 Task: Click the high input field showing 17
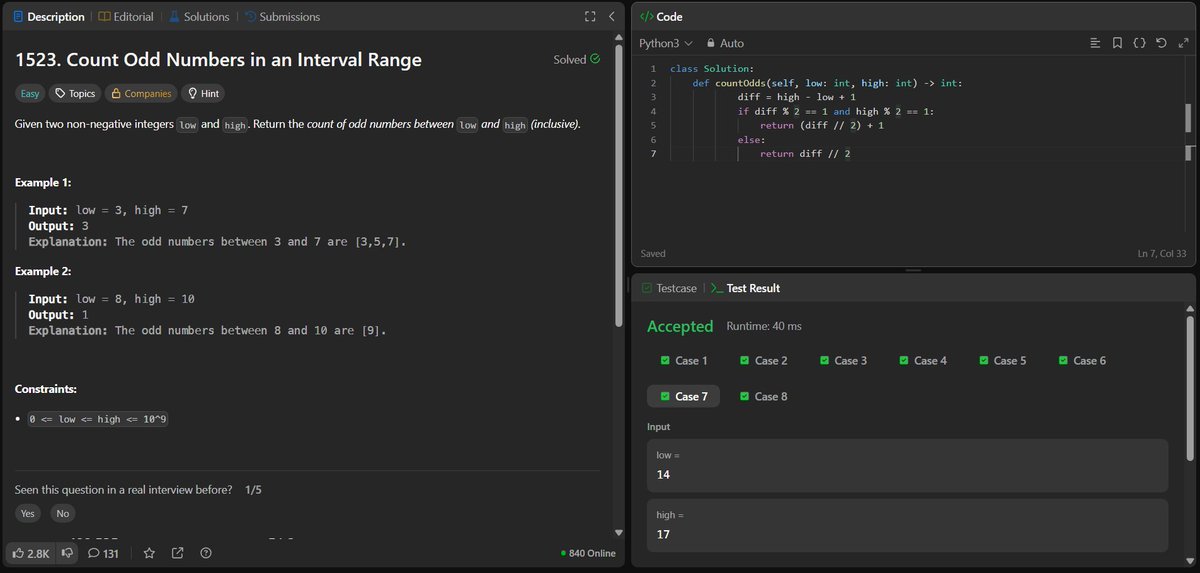click(x=908, y=525)
